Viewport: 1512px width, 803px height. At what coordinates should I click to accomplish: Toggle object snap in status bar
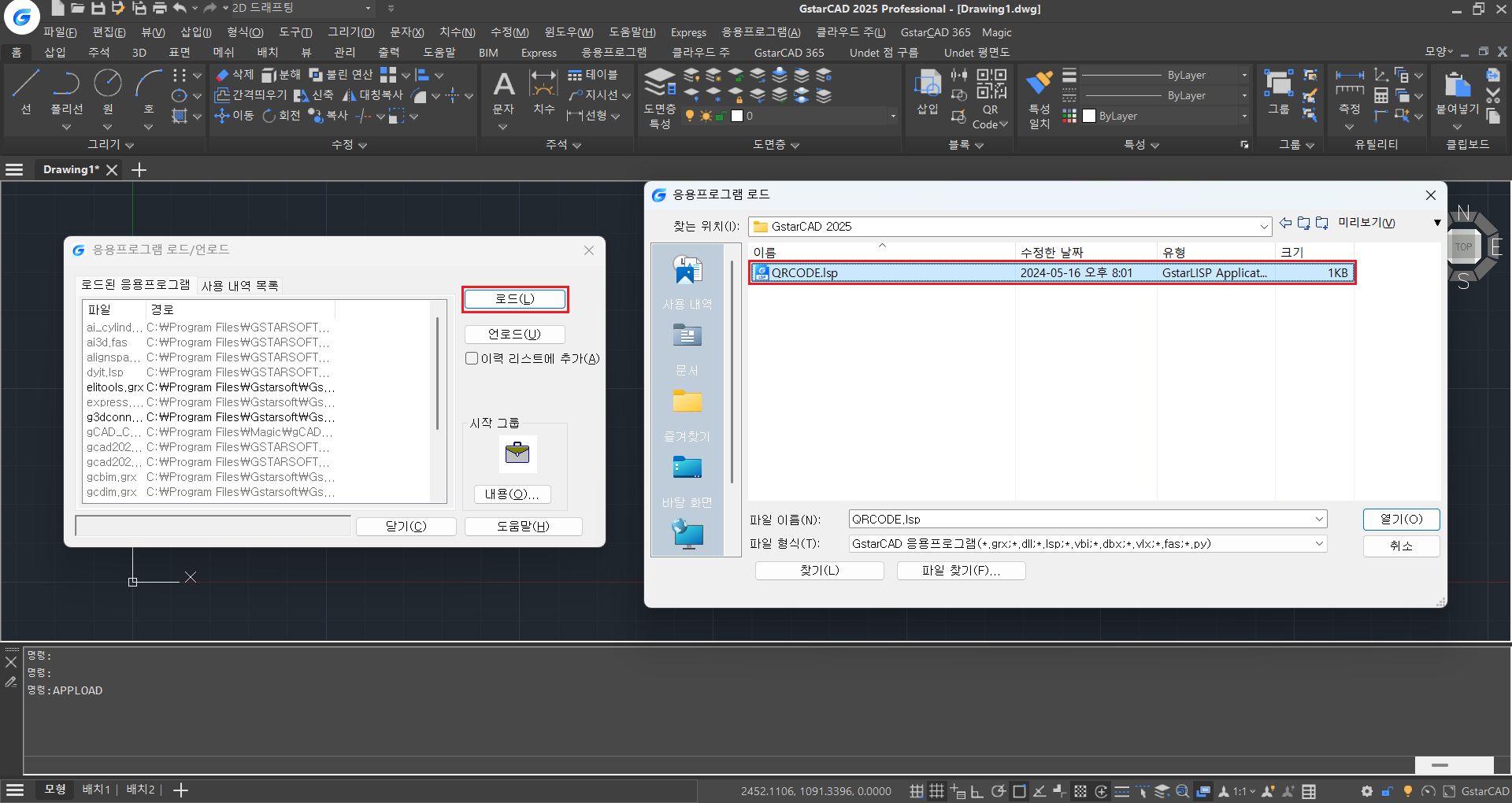point(1019,791)
